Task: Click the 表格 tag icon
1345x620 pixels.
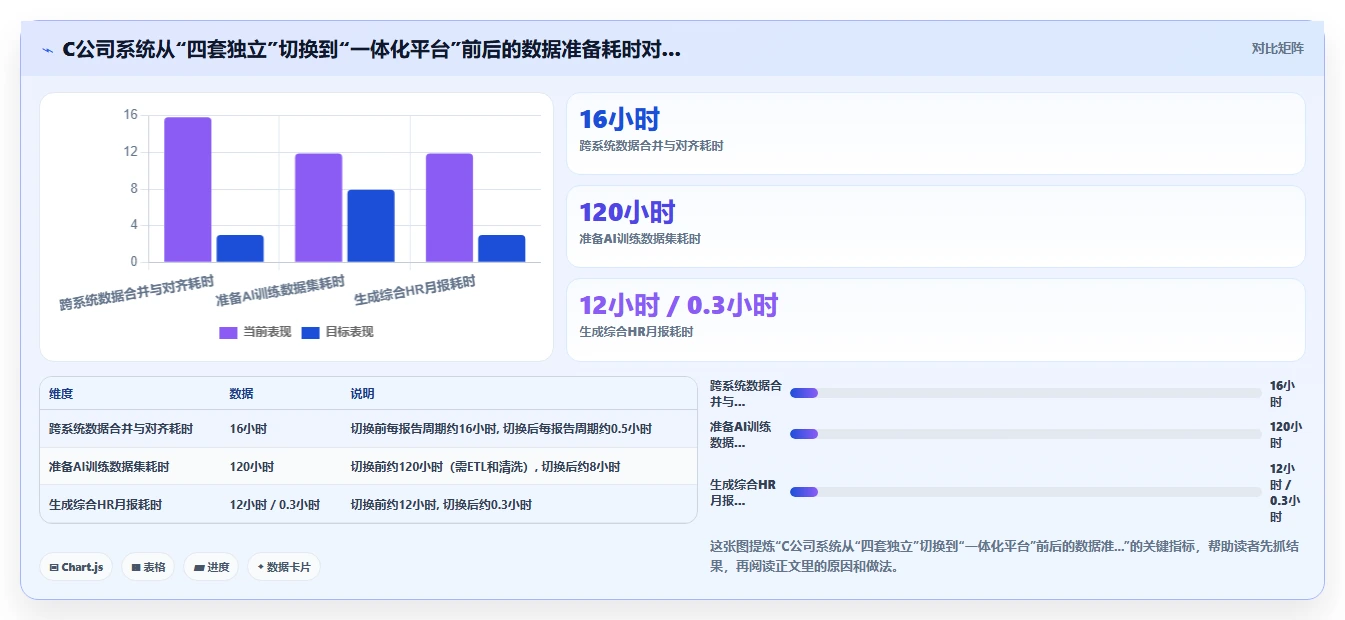Action: pyautogui.click(x=136, y=567)
